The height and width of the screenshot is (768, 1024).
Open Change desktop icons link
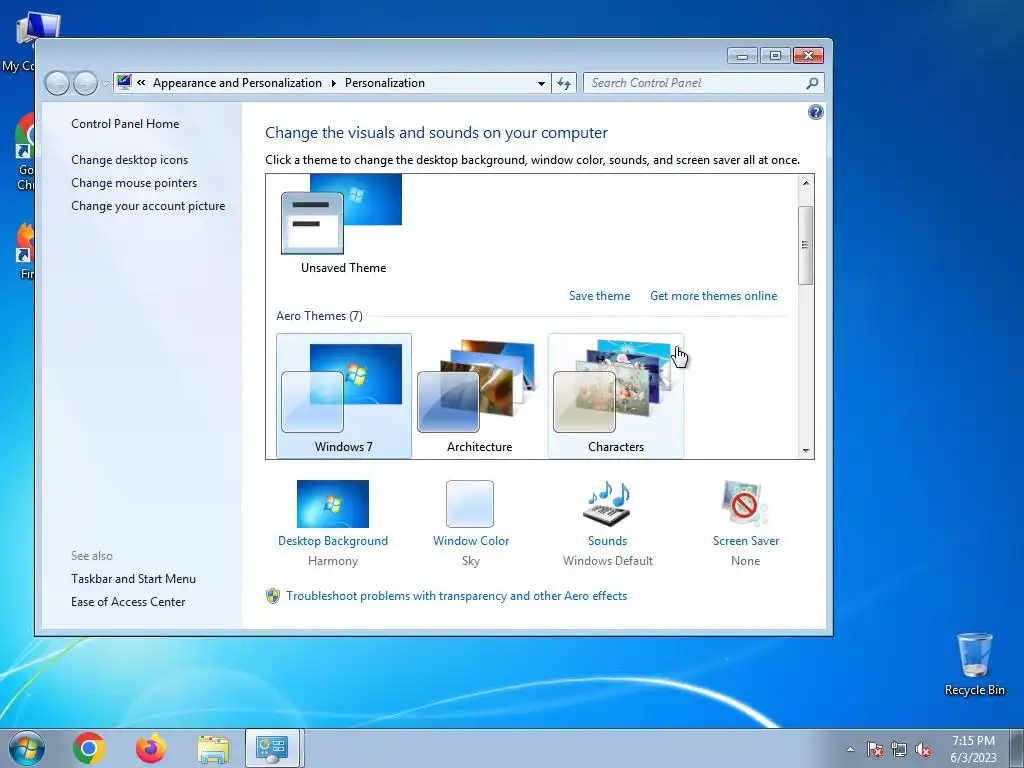(129, 159)
